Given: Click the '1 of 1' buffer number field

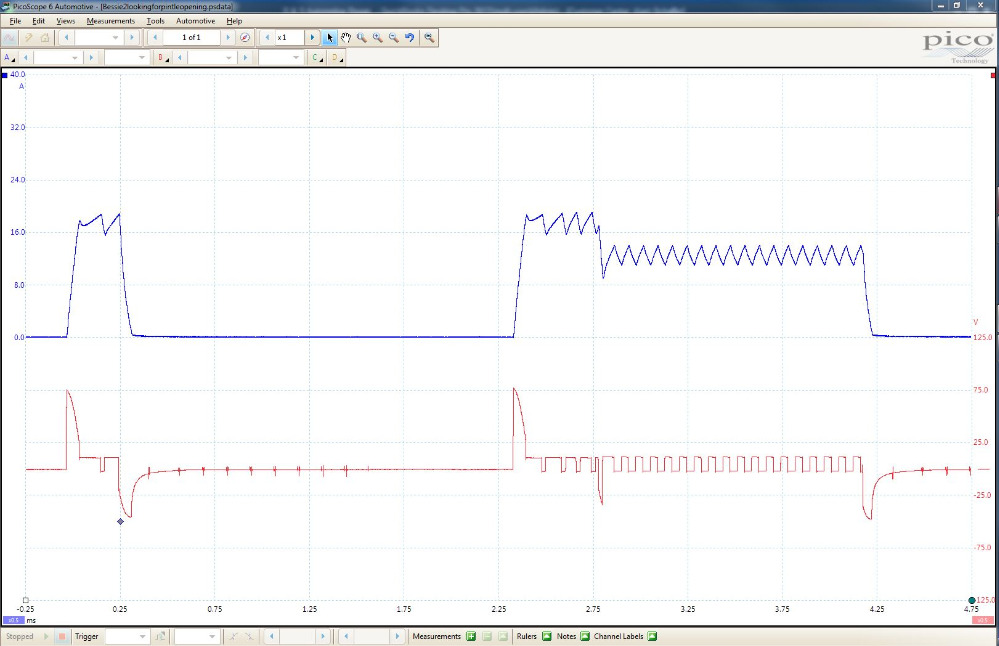Looking at the screenshot, I should [191, 38].
